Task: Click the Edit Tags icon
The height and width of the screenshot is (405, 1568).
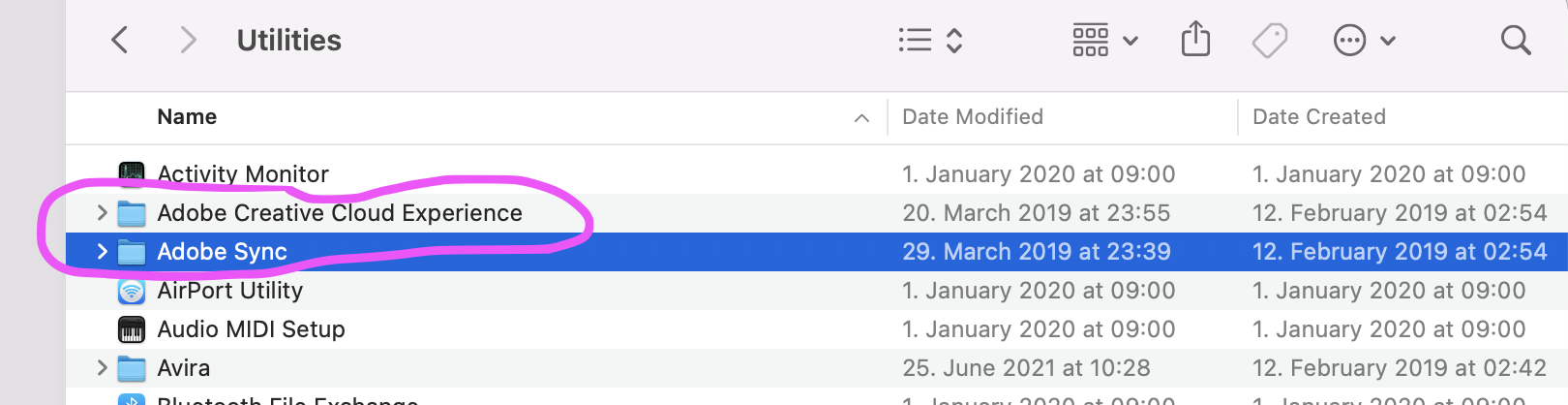Action: pos(1269,41)
